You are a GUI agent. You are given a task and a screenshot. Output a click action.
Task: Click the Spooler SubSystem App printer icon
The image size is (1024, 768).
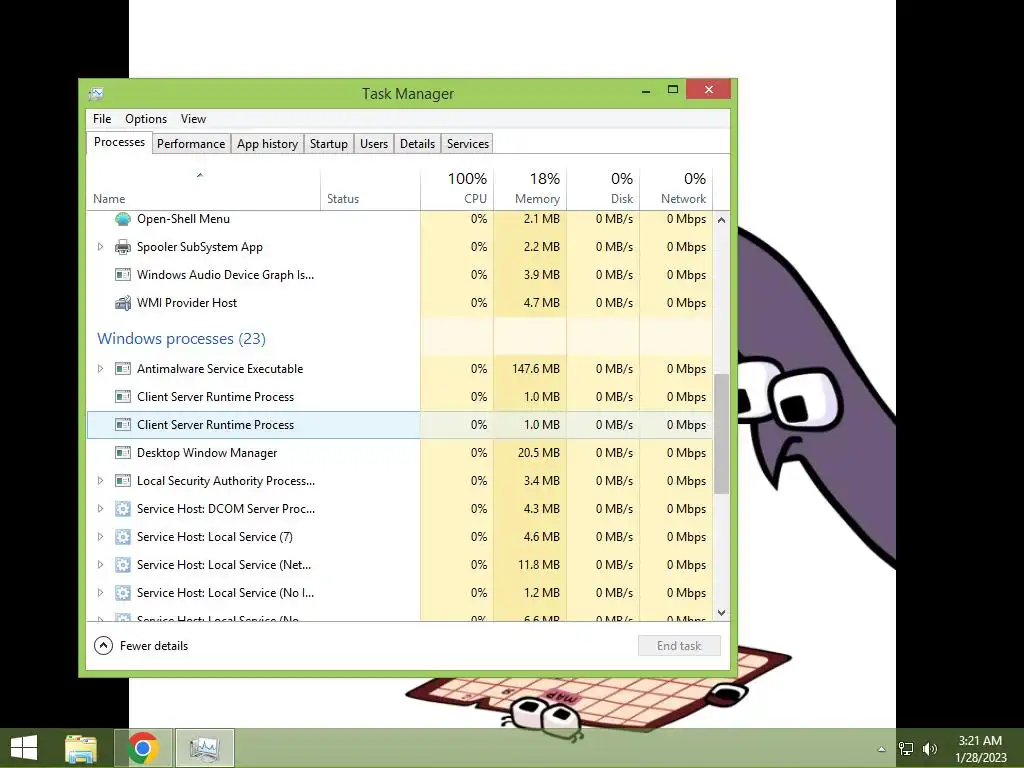click(123, 247)
